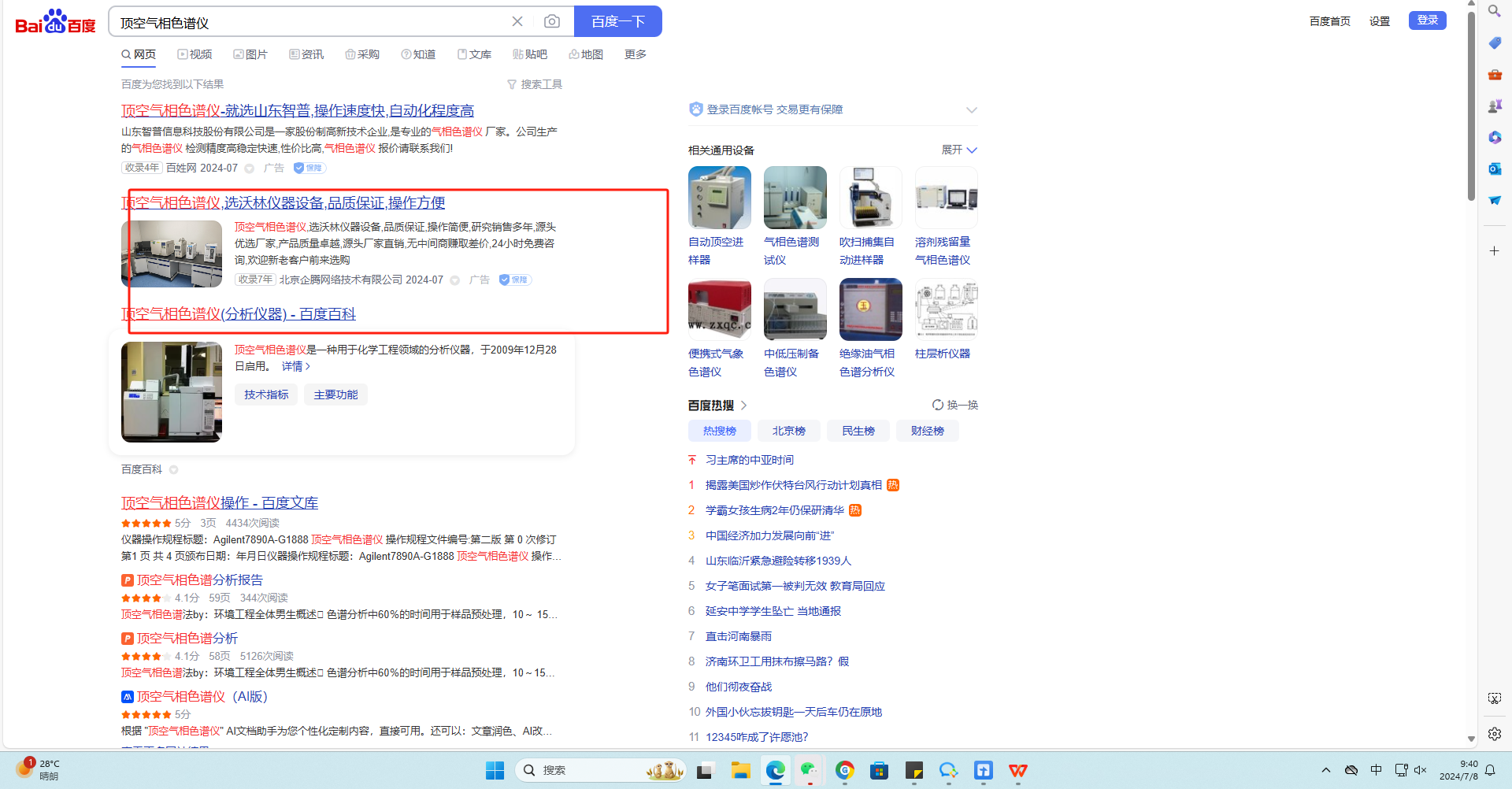Open the 搜索工具 filter options
1512x789 pixels.
click(x=535, y=84)
